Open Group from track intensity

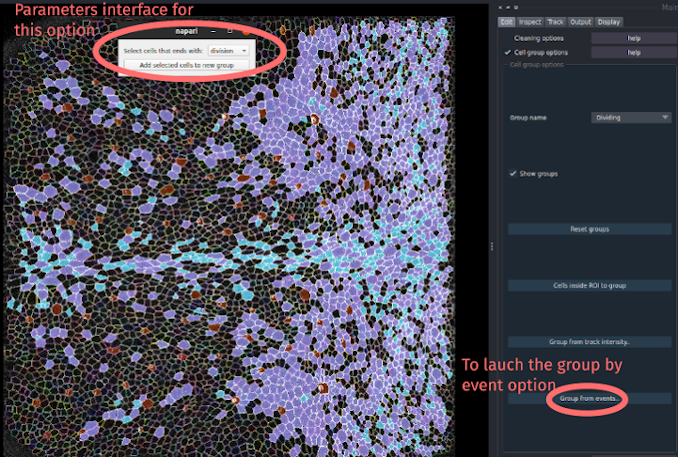click(x=589, y=342)
